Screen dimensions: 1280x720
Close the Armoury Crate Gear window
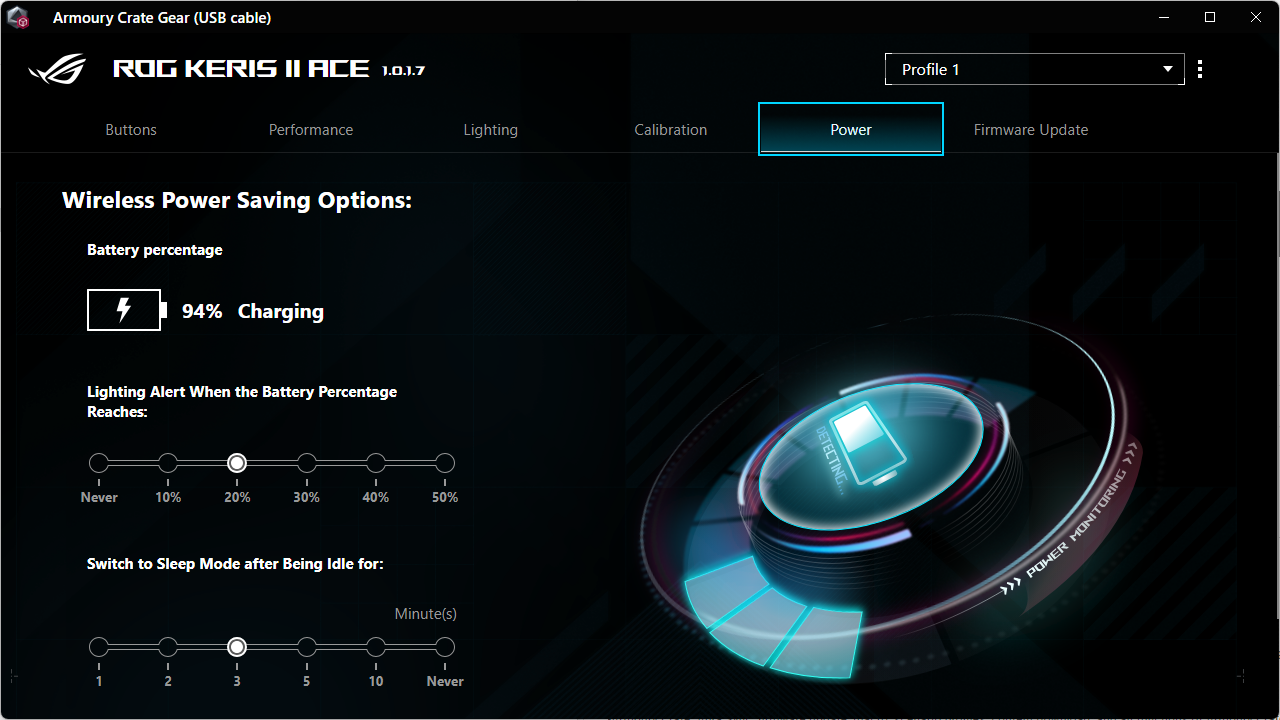click(1256, 17)
